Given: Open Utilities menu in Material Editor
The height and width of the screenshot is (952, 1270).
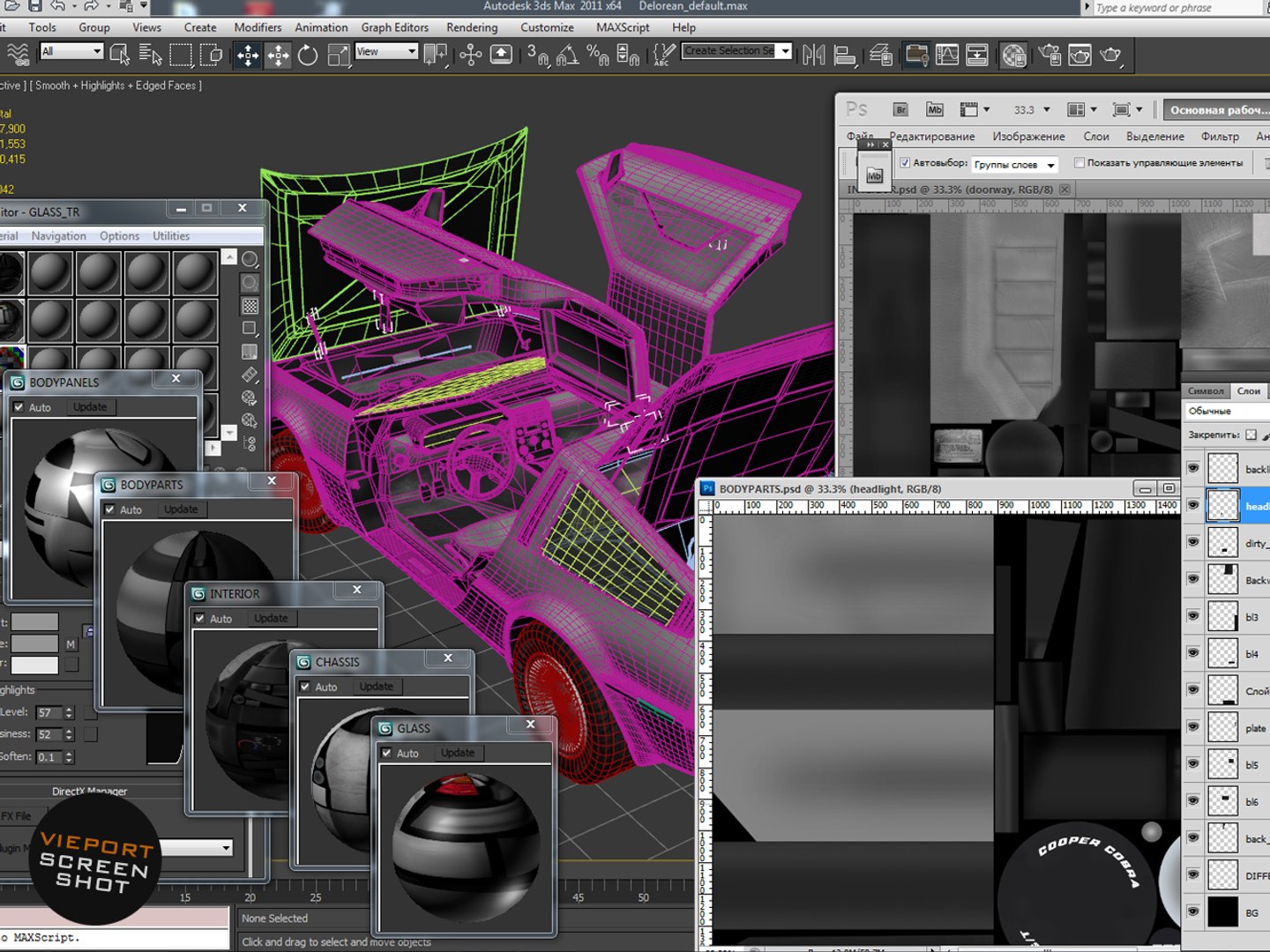Looking at the screenshot, I should coord(171,236).
